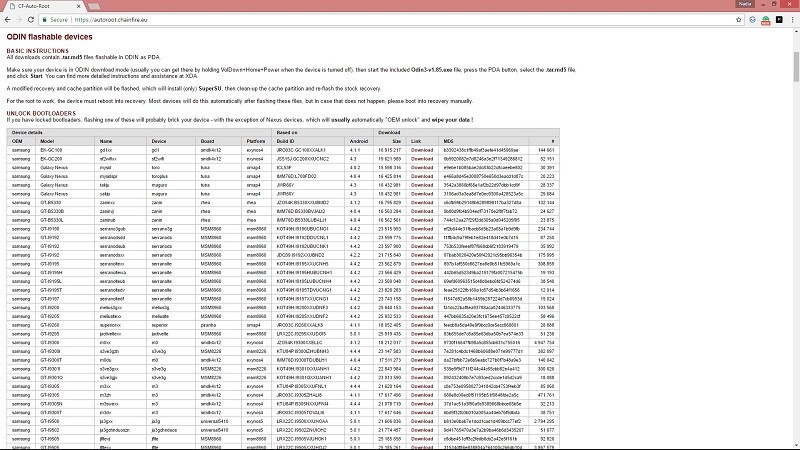
Task: Go back using the browser back arrow
Action: (x=7, y=20)
